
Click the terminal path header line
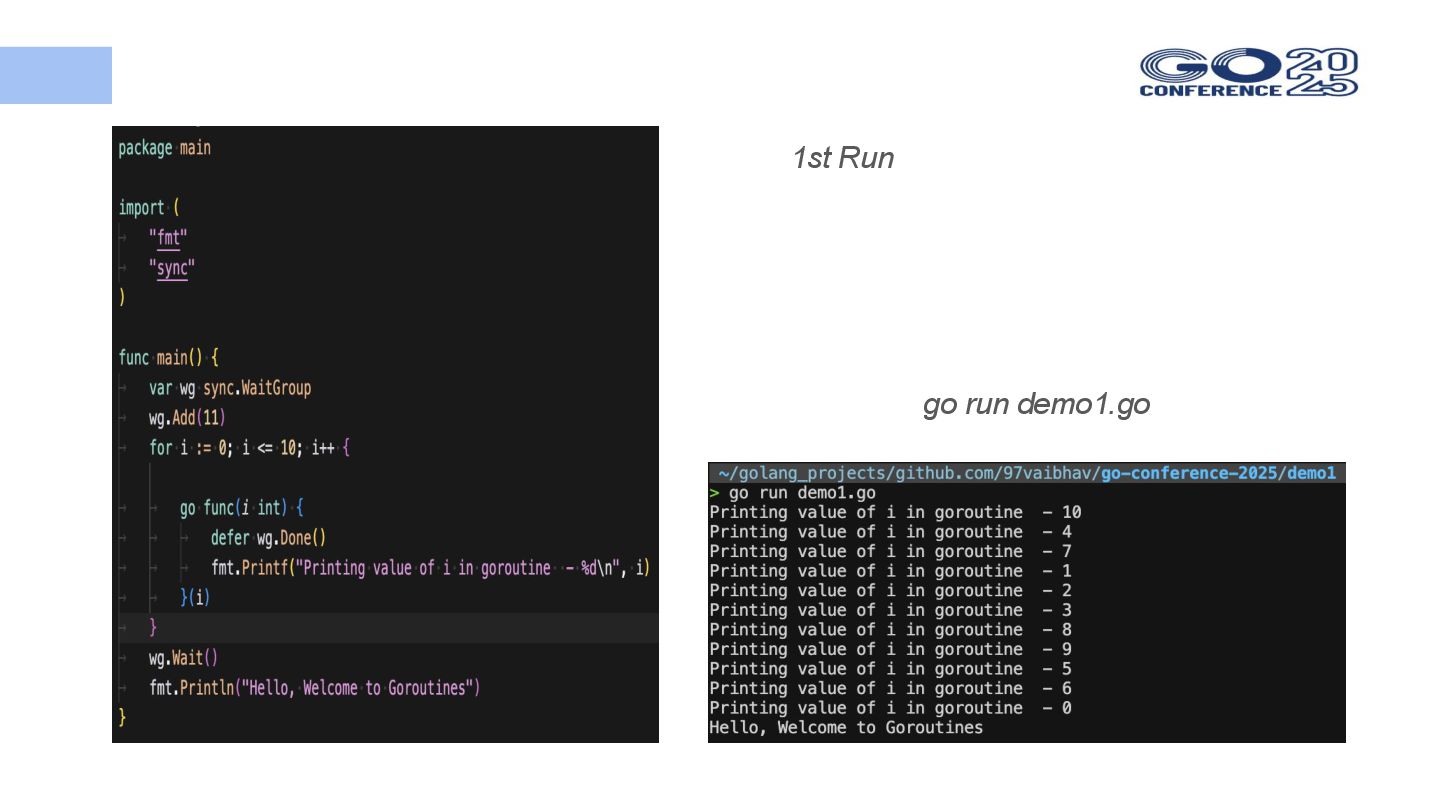1027,473
